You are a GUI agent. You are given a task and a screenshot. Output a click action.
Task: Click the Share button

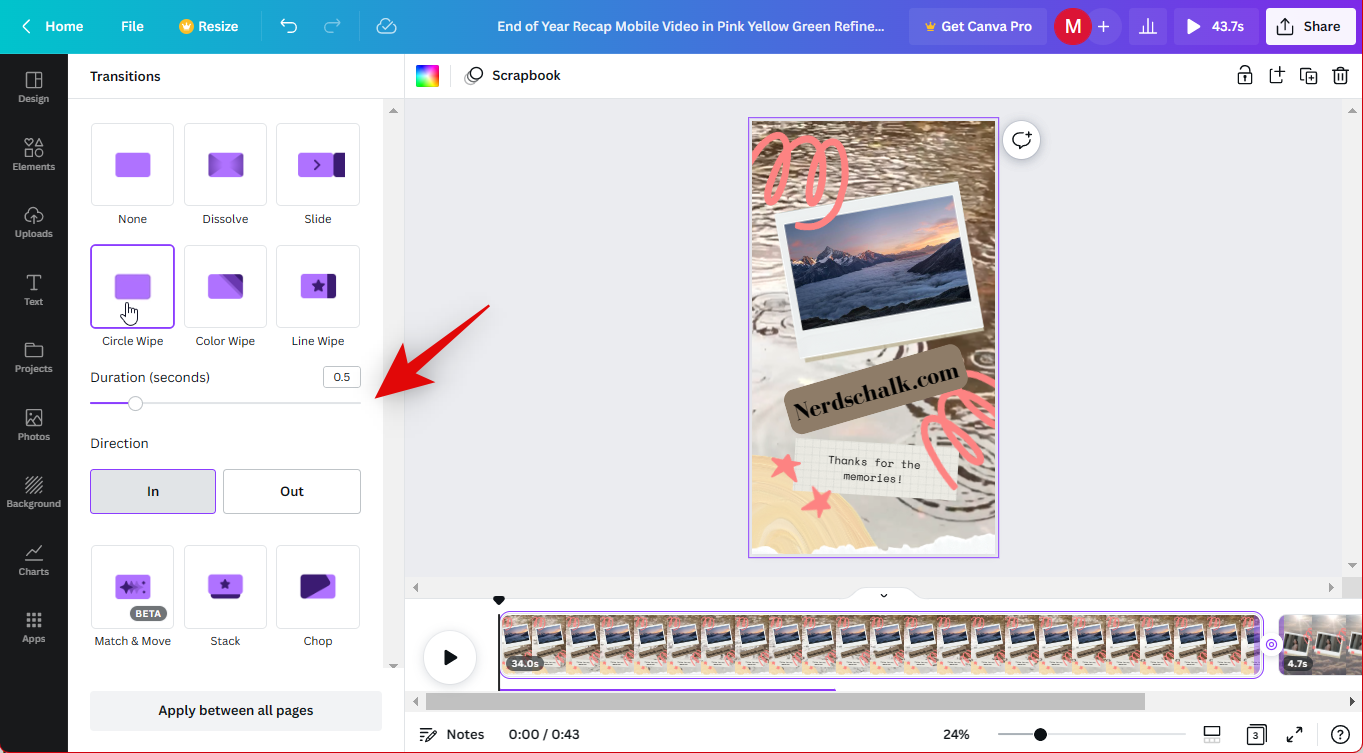click(x=1310, y=27)
